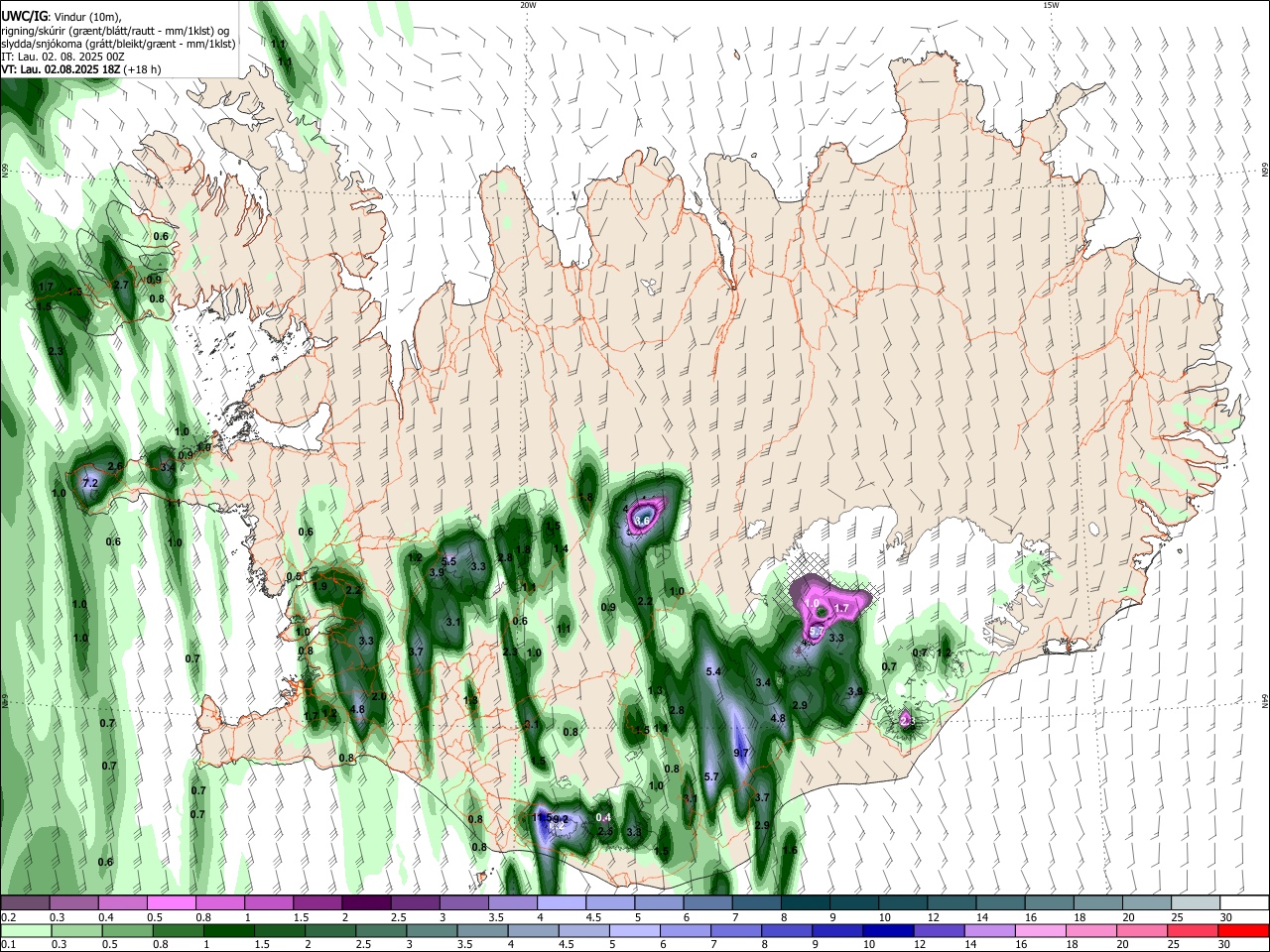This screenshot has width=1270, height=952.
Task: Click the '5.4' precipitation value on the map
Action: click(712, 671)
